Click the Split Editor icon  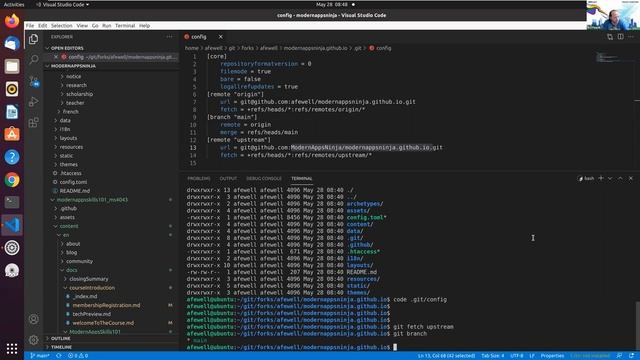coord(620,37)
